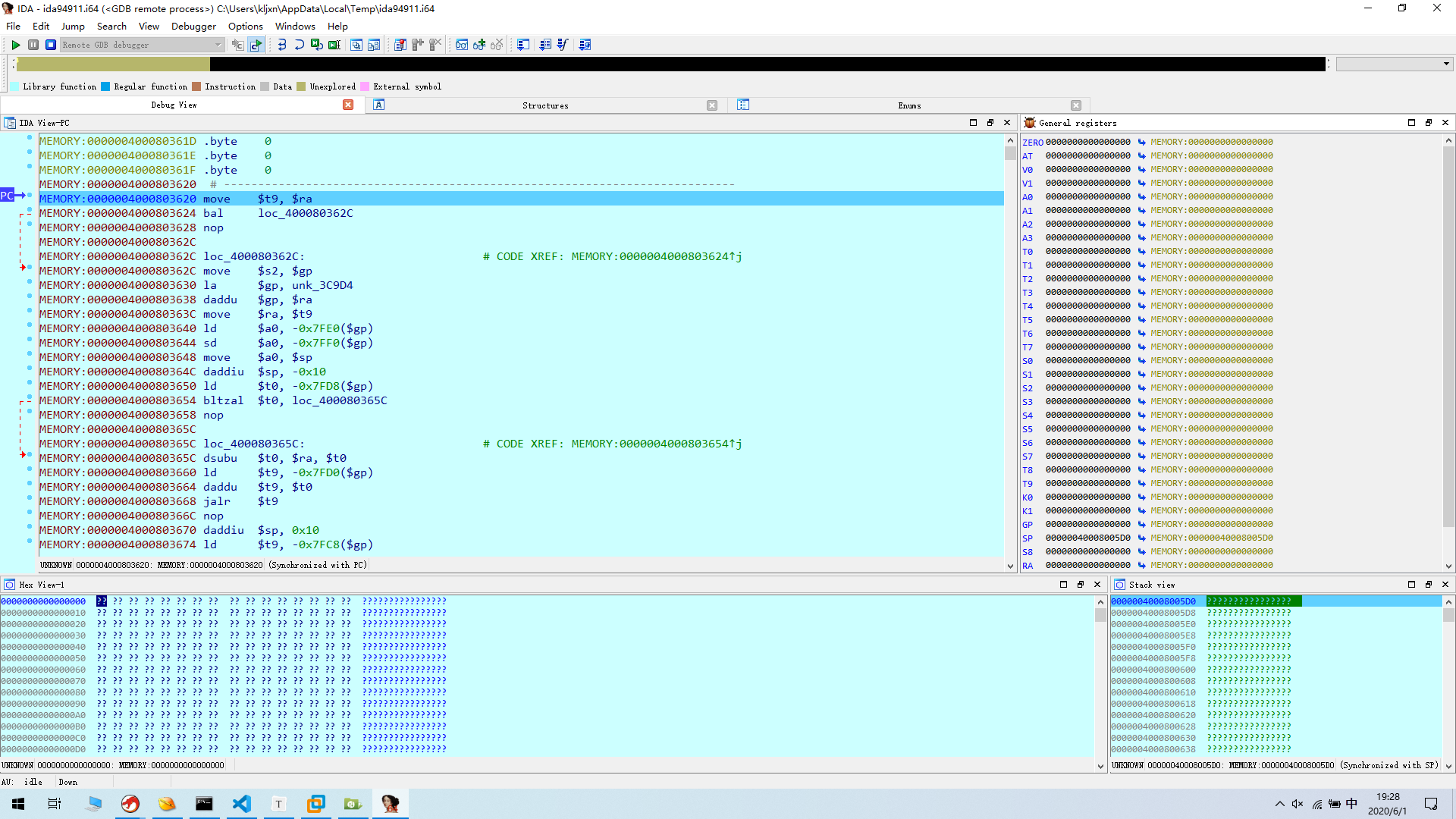Click the Run to cursor icon
This screenshot has height=819, width=1456.
(x=334, y=45)
